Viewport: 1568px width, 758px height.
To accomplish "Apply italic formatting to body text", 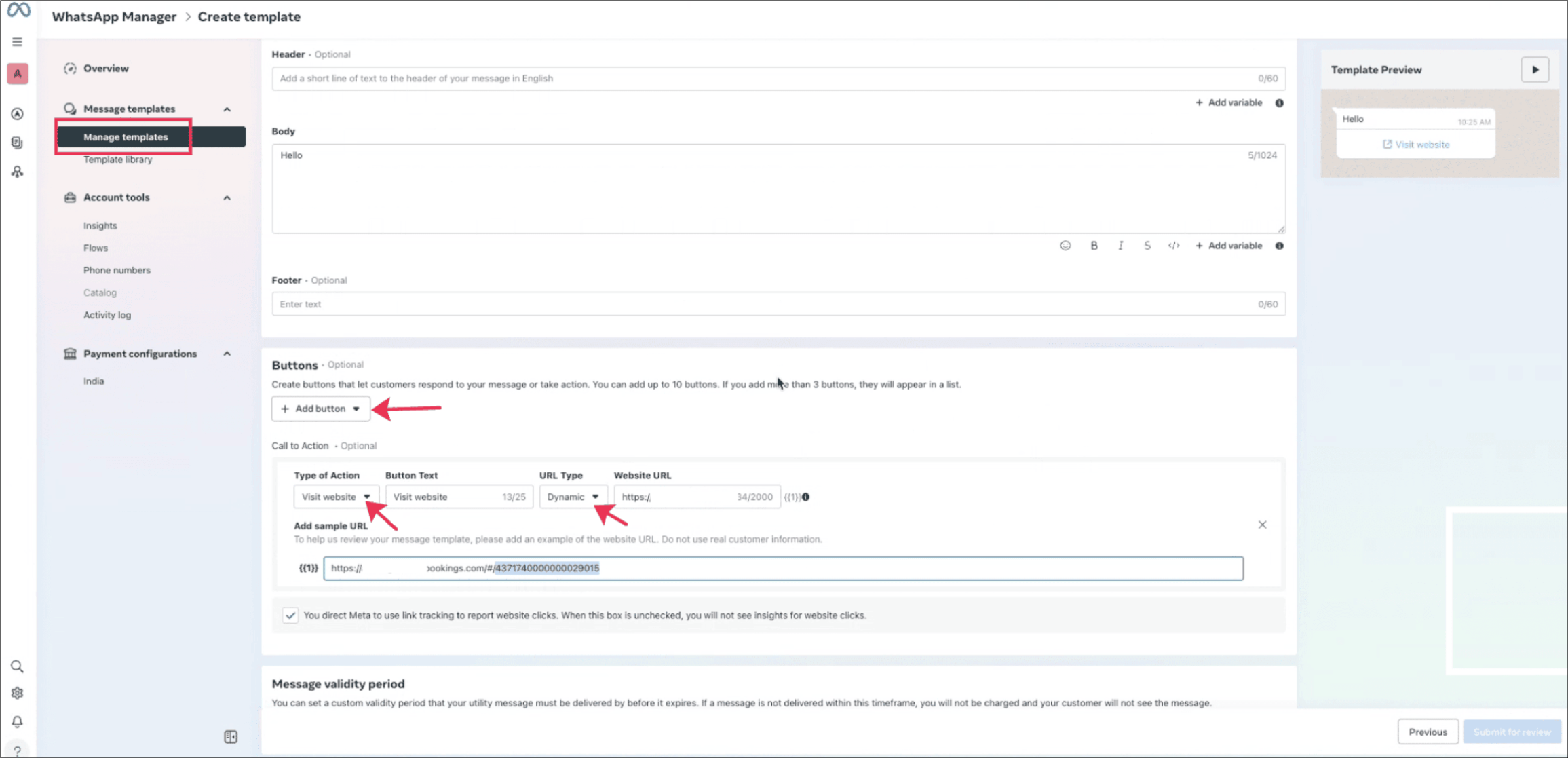I will point(1120,246).
